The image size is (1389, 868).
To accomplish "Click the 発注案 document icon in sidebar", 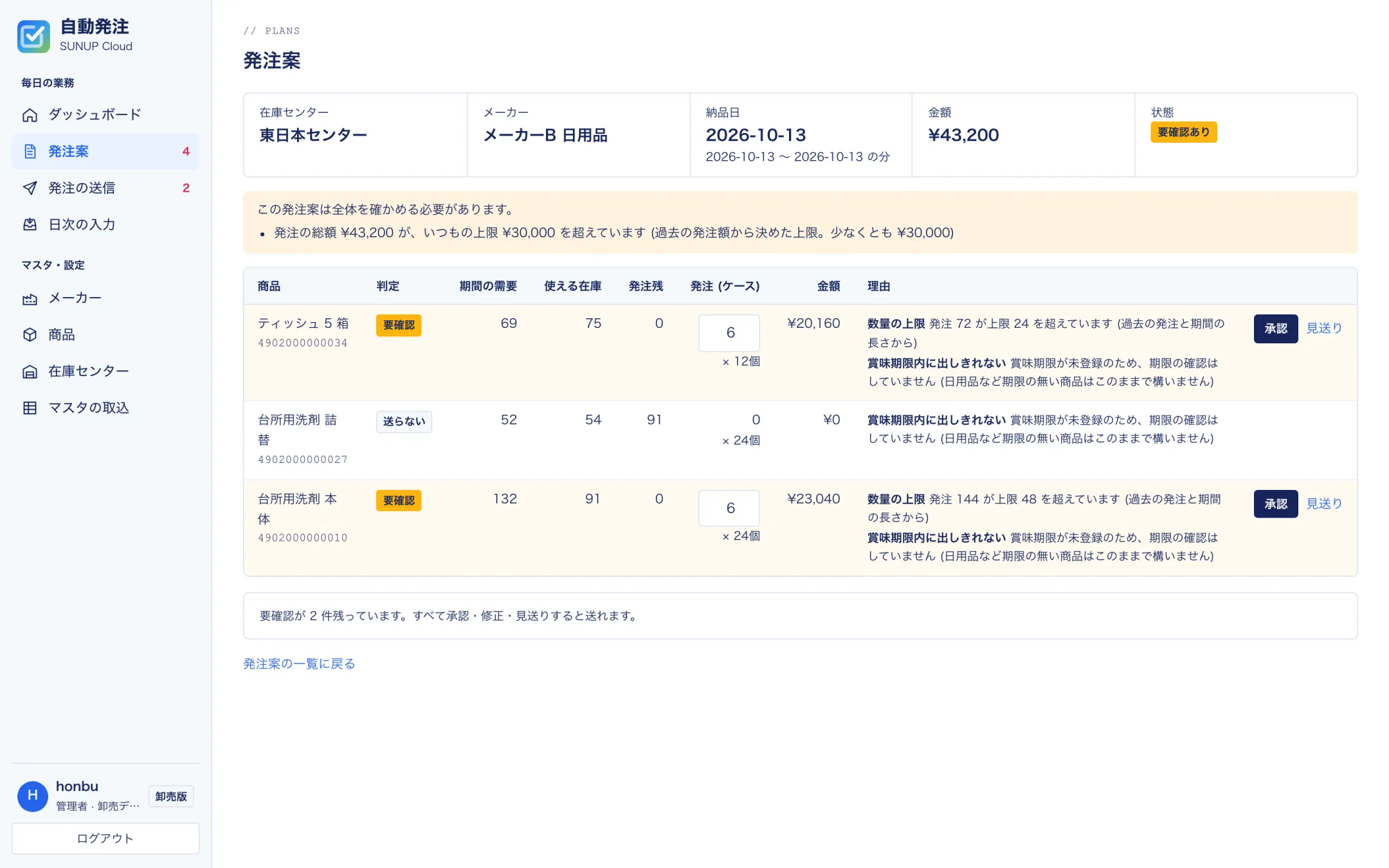I will (x=30, y=152).
